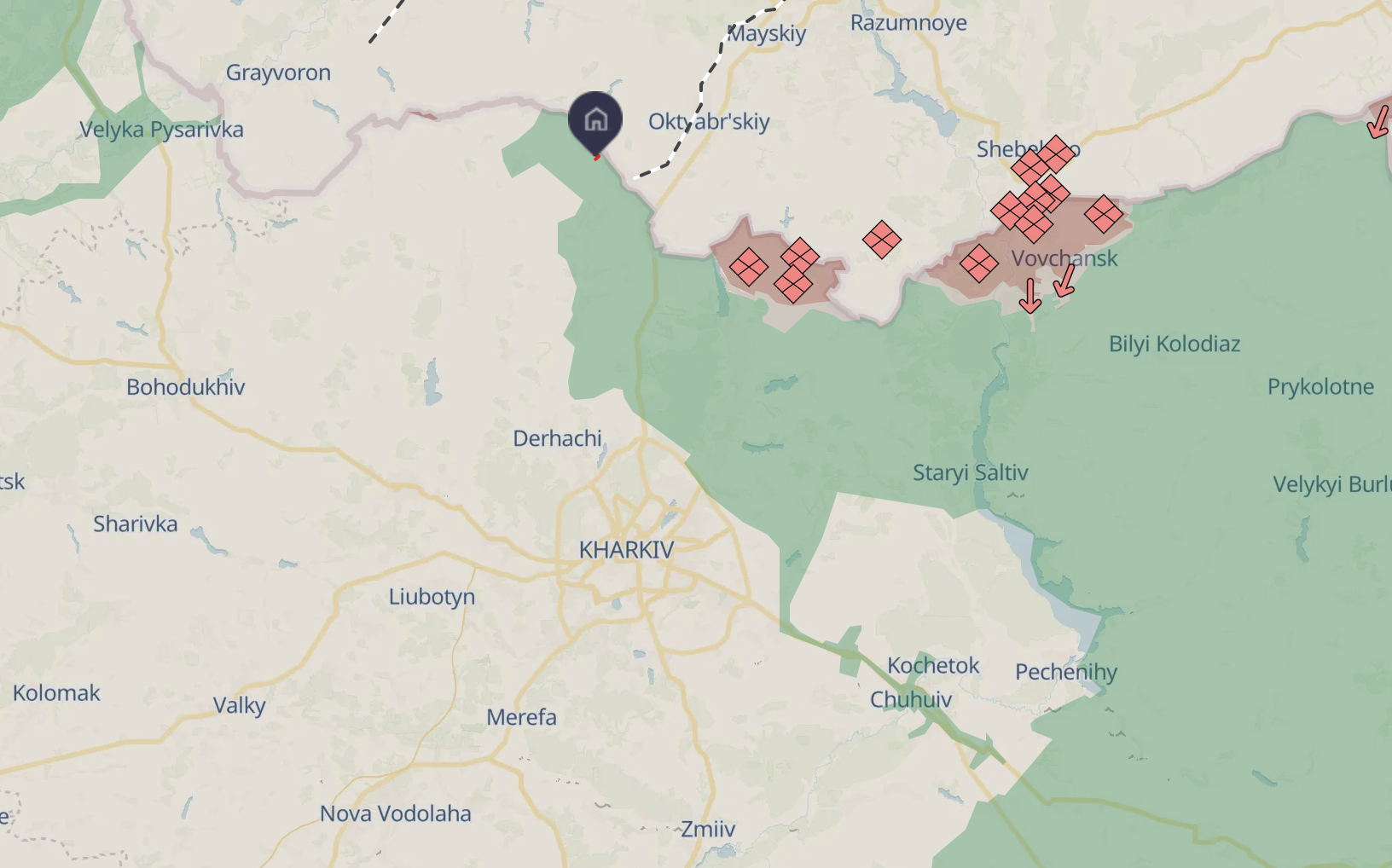This screenshot has height=868, width=1392.
Task: Select the diamond marker southwest of the Vovchansk label
Action: pyautogui.click(x=979, y=263)
